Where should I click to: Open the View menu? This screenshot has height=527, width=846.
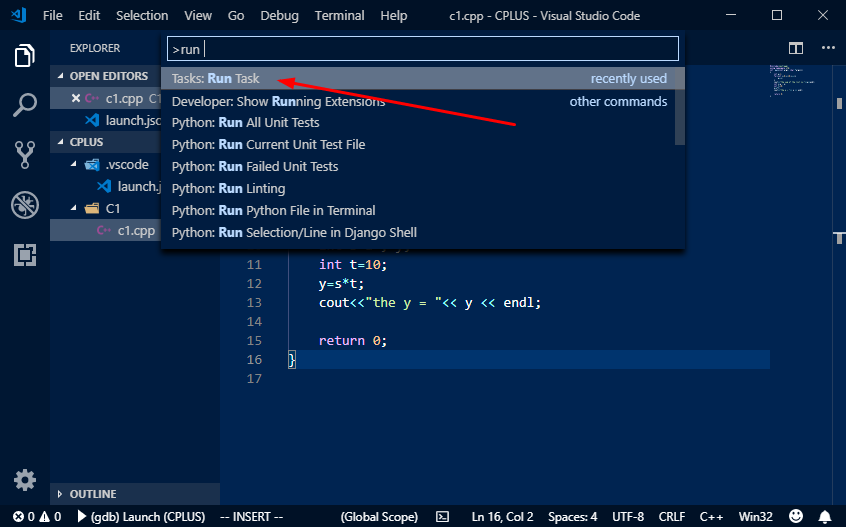coord(197,16)
